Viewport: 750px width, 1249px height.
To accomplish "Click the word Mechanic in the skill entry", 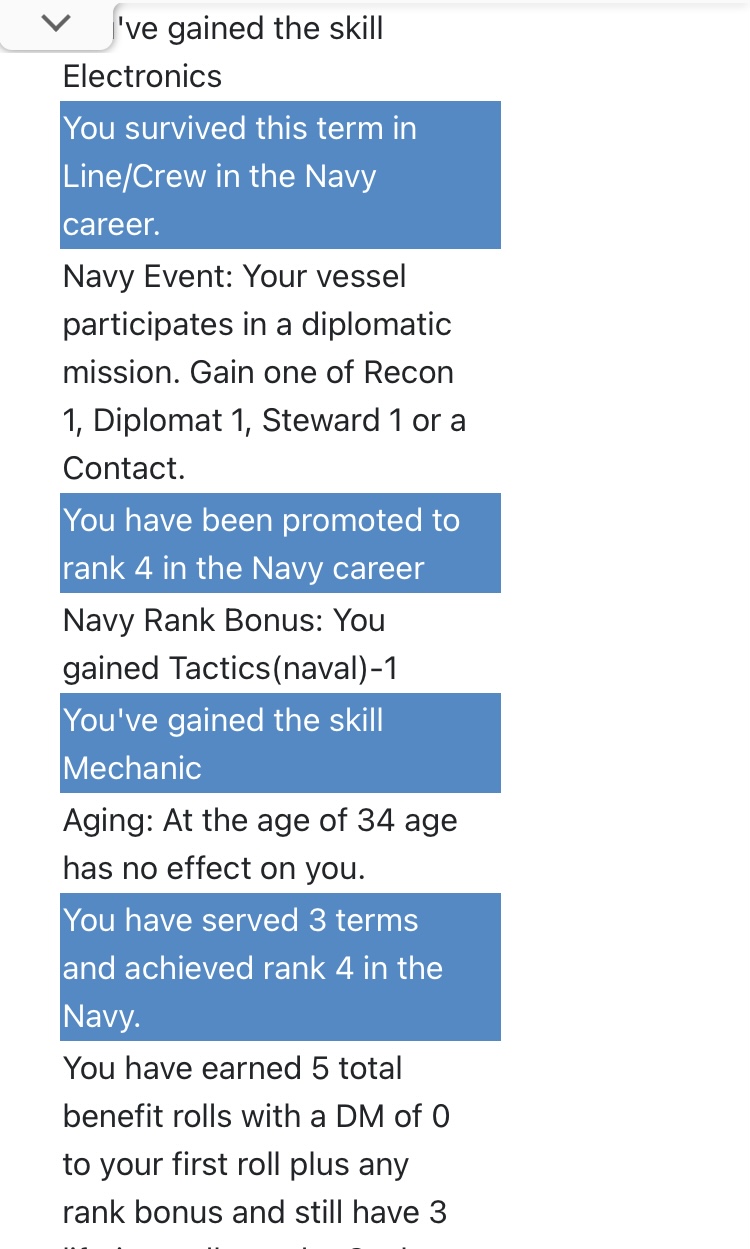I will coord(132,768).
